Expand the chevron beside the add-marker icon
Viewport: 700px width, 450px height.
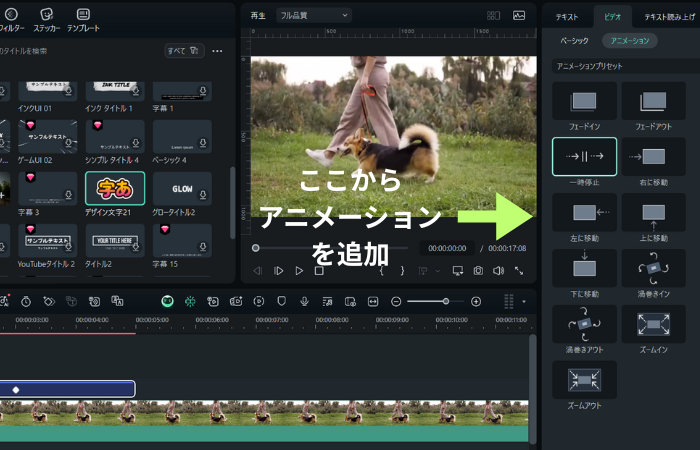(437, 271)
